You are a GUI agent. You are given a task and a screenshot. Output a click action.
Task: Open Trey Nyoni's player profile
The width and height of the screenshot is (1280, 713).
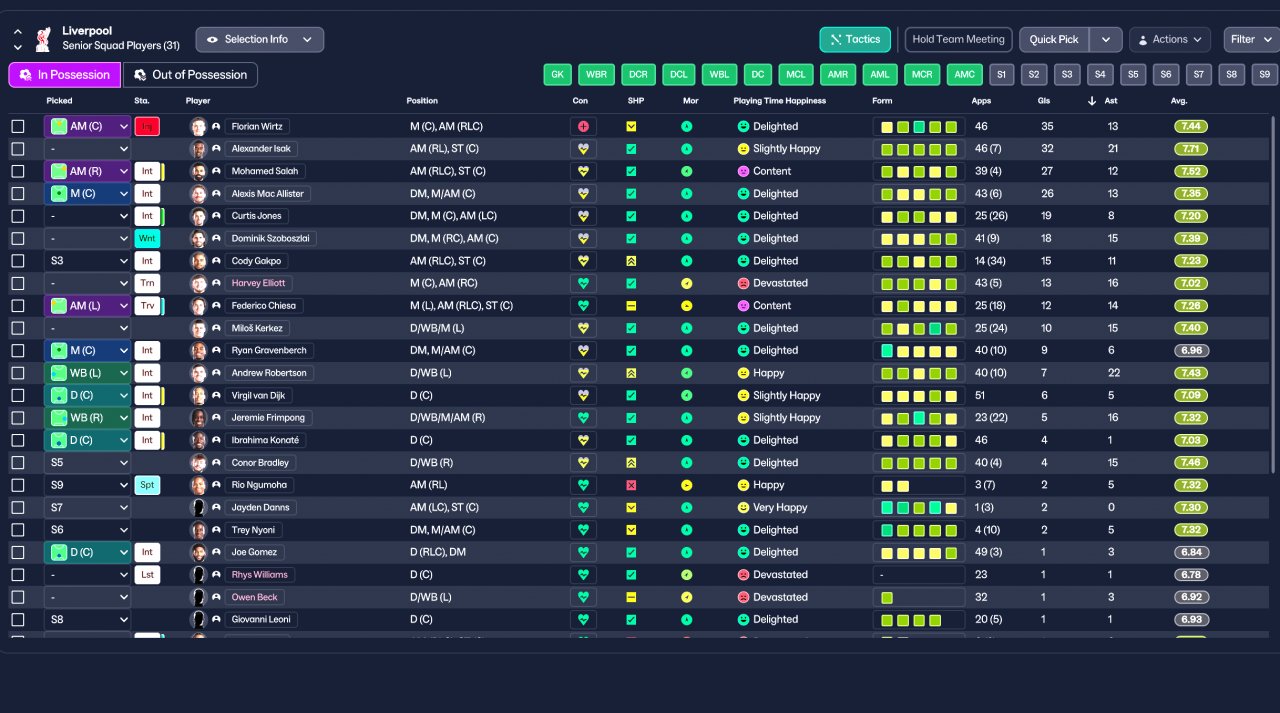(x=253, y=530)
